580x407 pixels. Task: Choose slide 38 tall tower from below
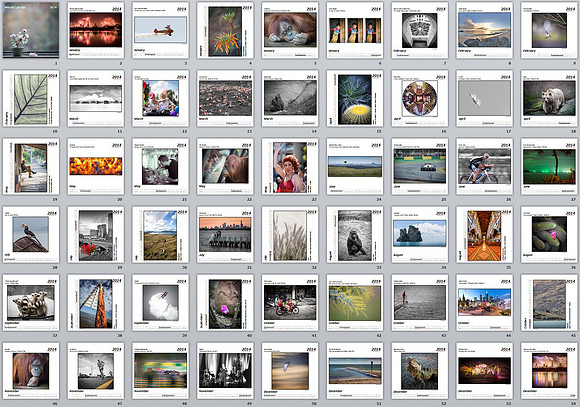(x=95, y=303)
